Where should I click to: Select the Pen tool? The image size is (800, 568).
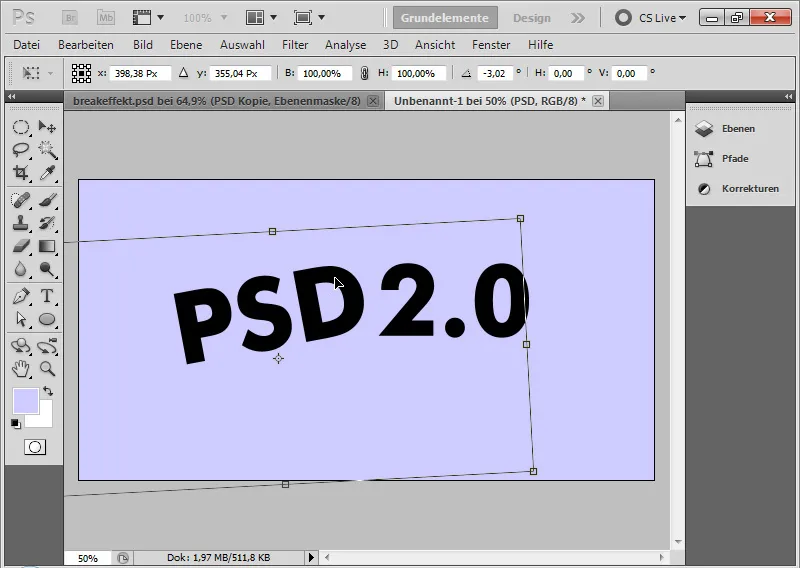20,296
